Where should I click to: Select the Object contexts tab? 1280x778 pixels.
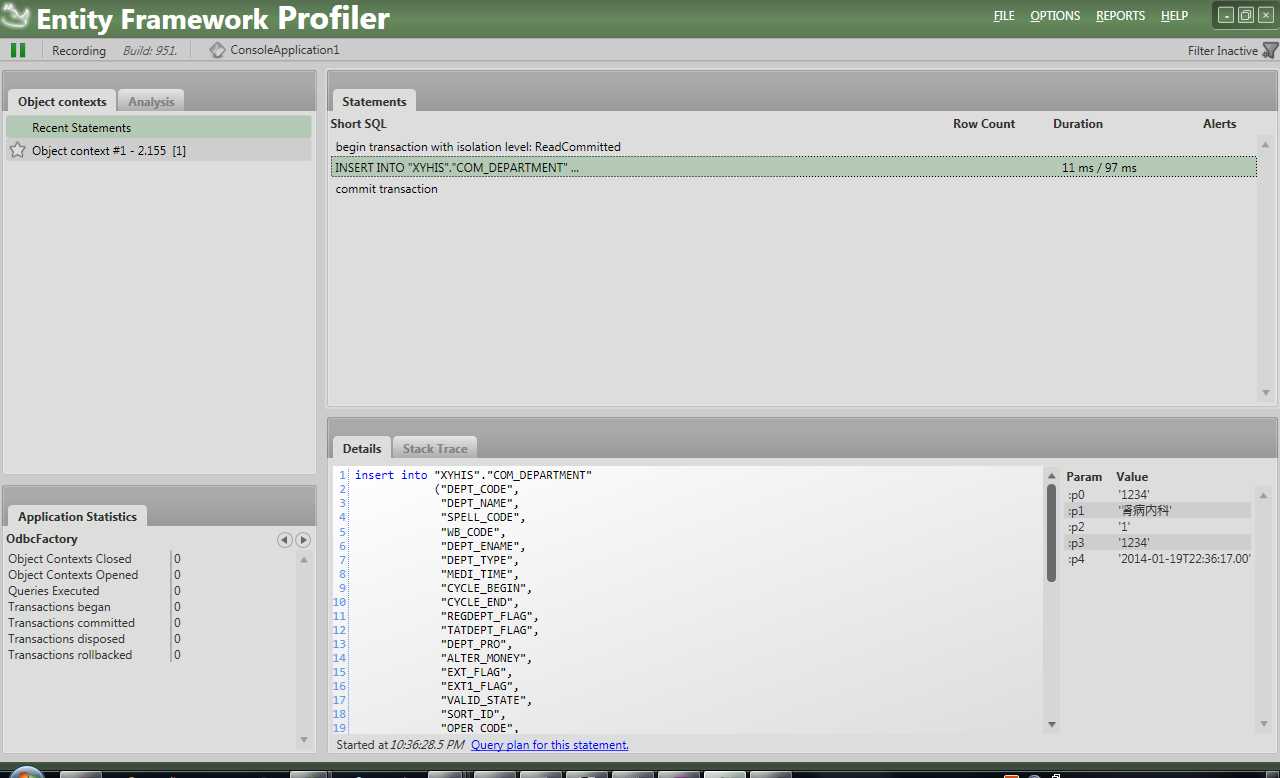pyautogui.click(x=62, y=101)
